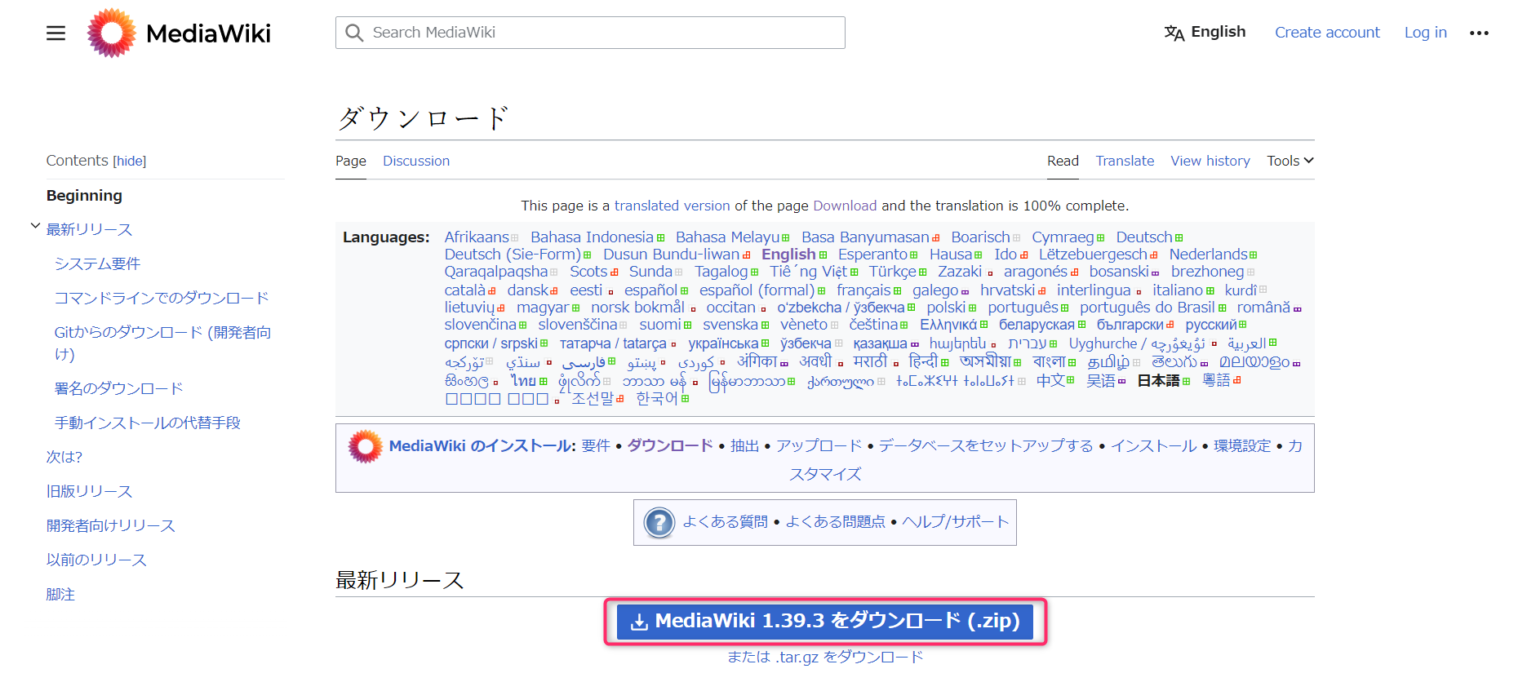Click the search magnifying glass icon

pyautogui.click(x=354, y=32)
